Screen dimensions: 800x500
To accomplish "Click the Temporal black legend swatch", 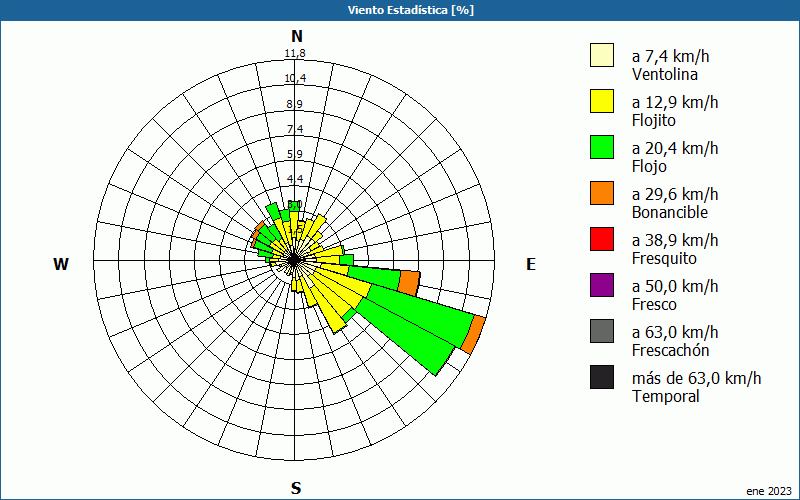I will (602, 377).
